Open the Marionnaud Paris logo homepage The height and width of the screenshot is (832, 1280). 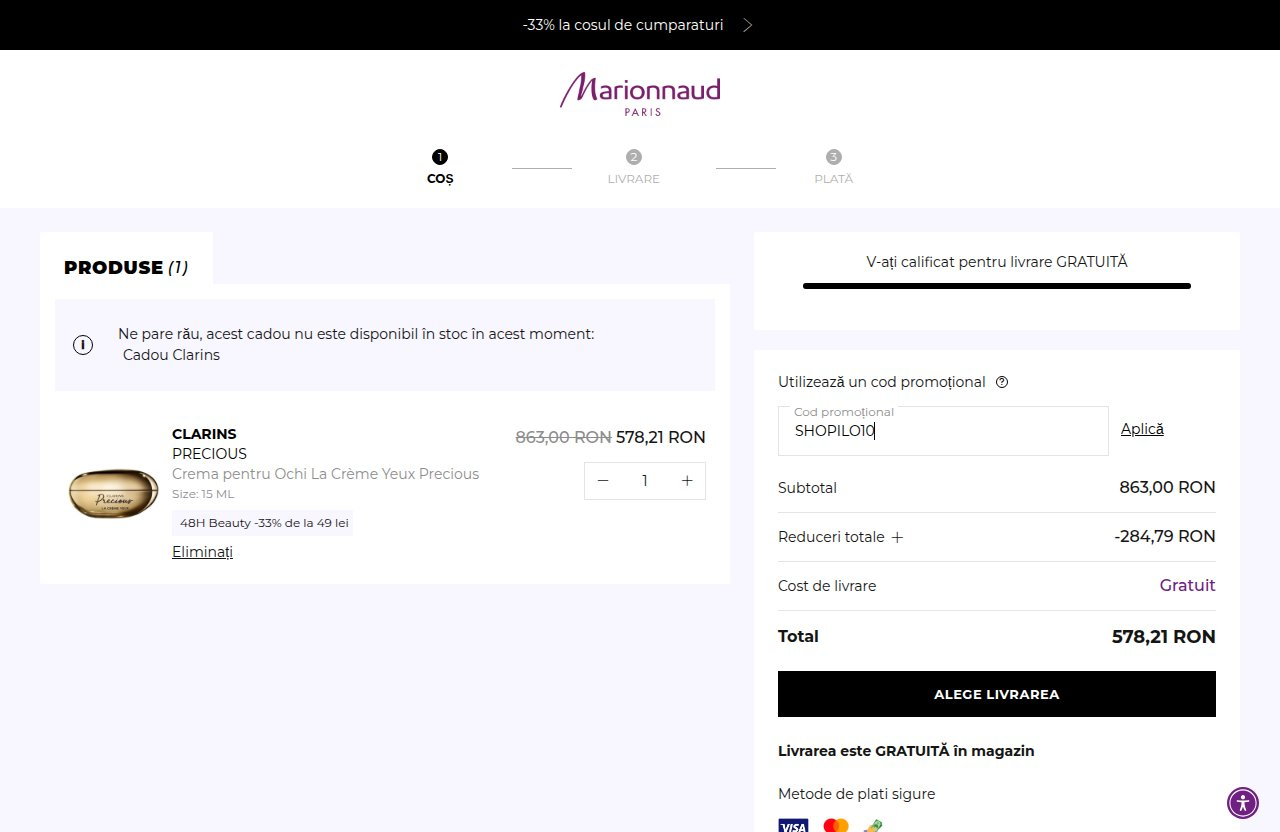coord(640,94)
